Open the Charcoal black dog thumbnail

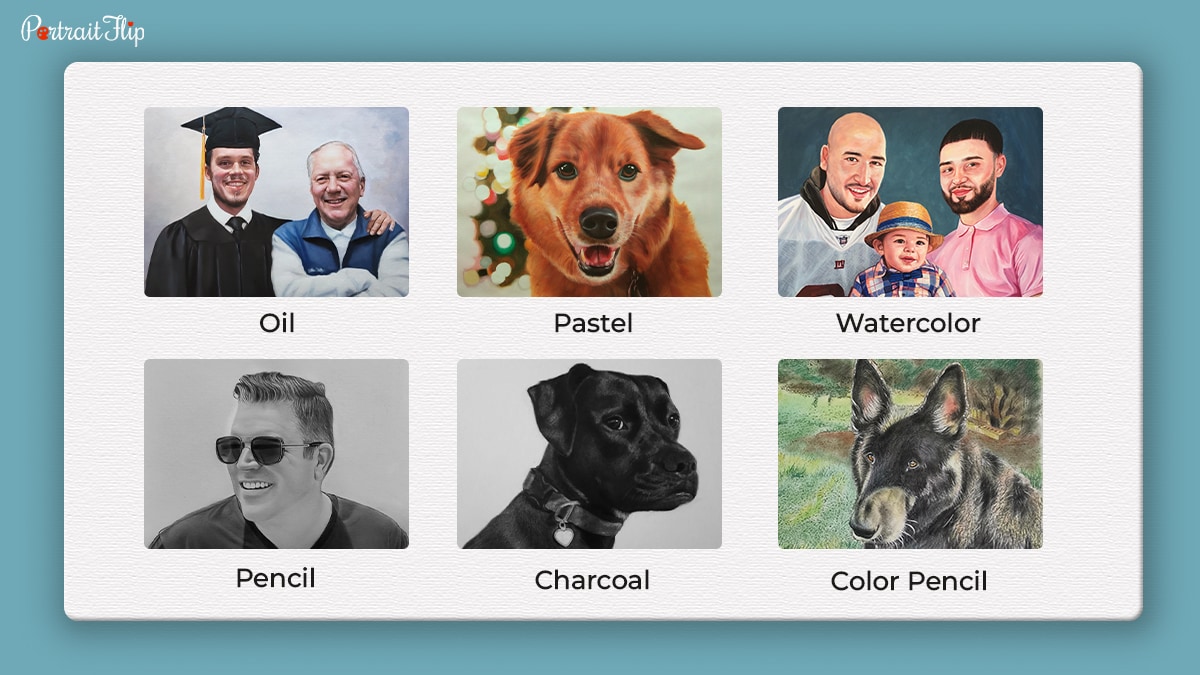589,454
